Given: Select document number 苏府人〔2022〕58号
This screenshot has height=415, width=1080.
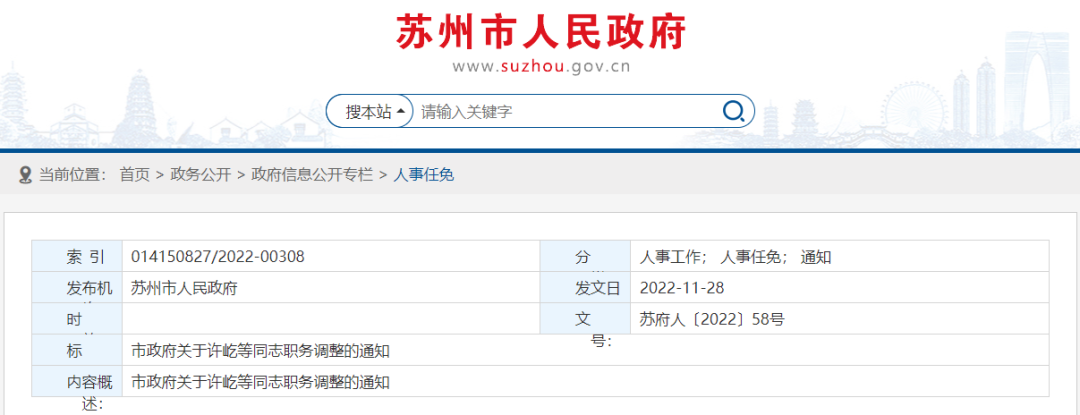Looking at the screenshot, I should point(712,319).
